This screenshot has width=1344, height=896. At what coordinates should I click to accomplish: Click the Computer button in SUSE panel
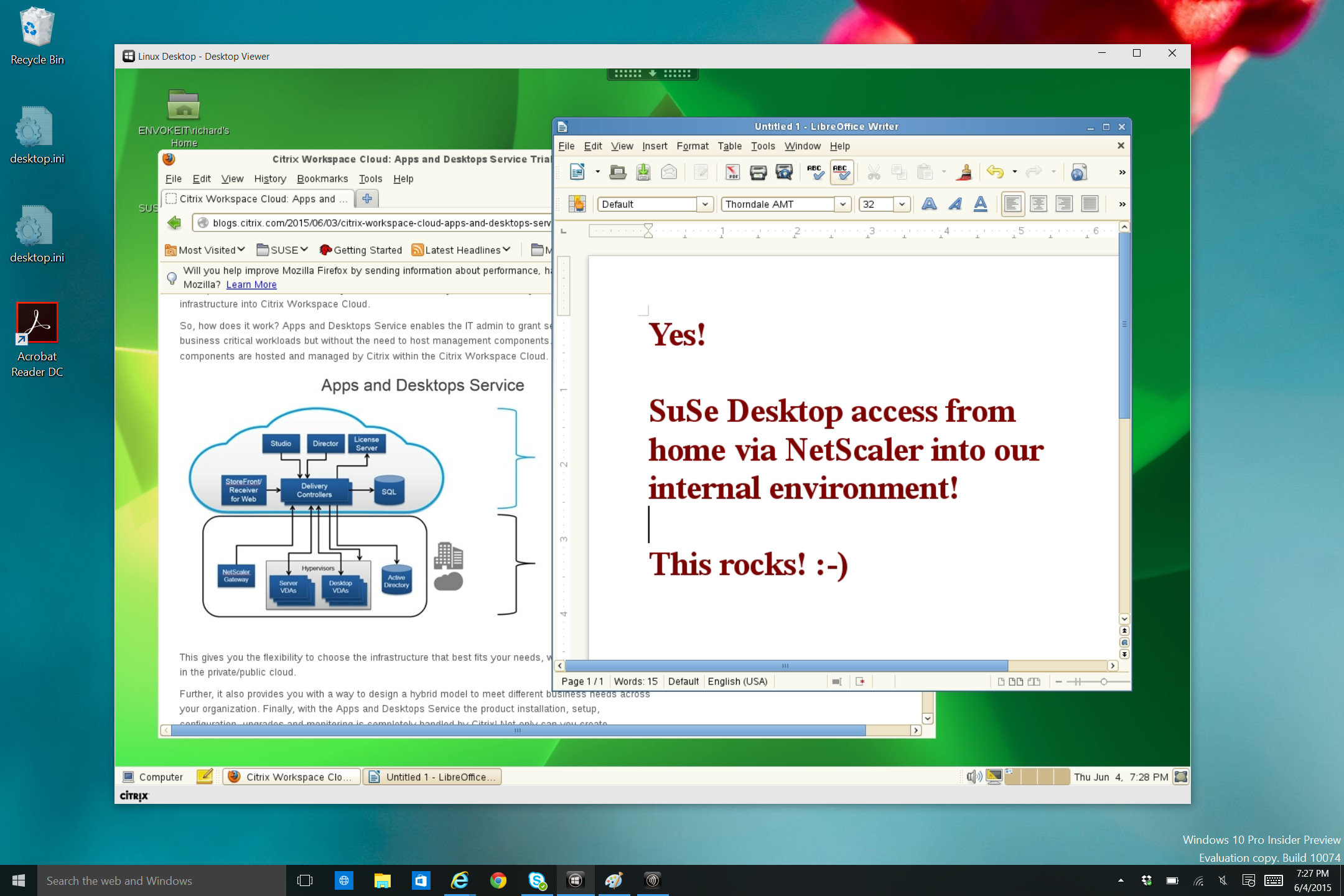pos(153,777)
